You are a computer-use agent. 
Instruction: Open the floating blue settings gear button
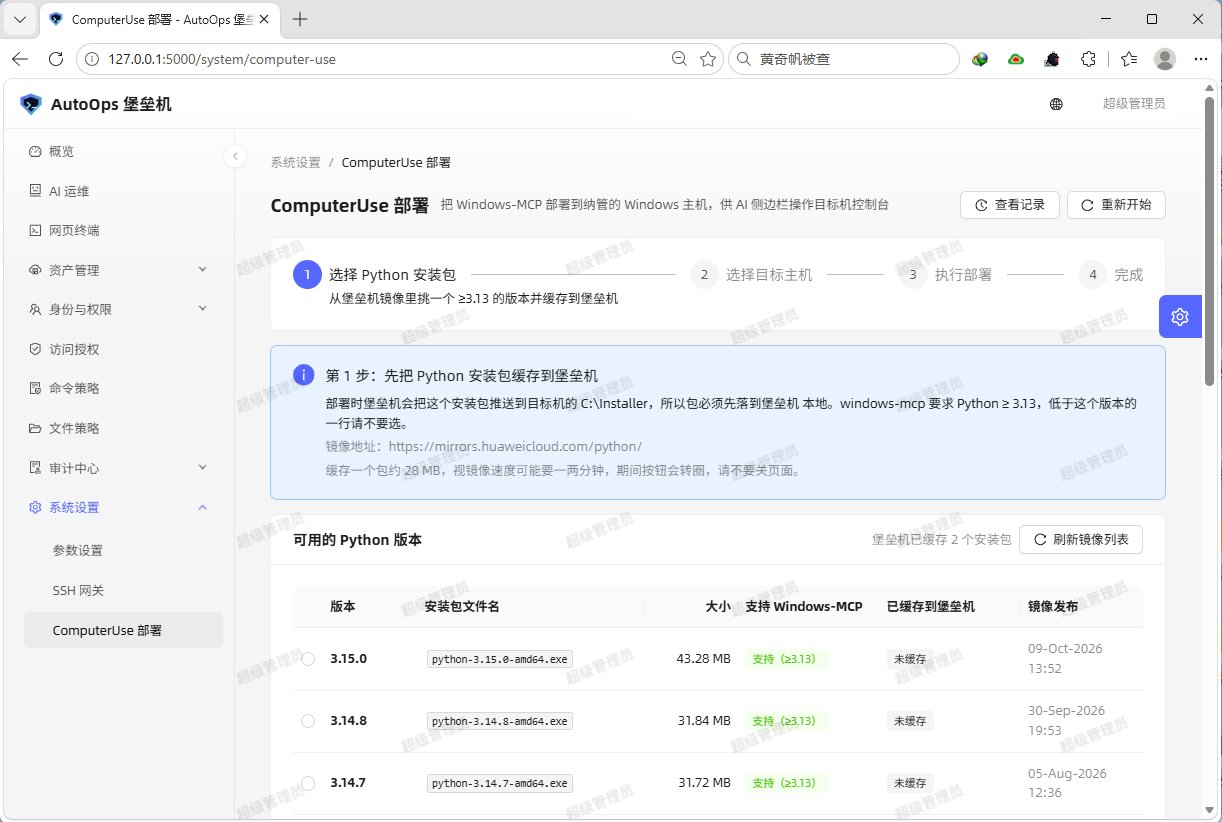click(x=1180, y=317)
